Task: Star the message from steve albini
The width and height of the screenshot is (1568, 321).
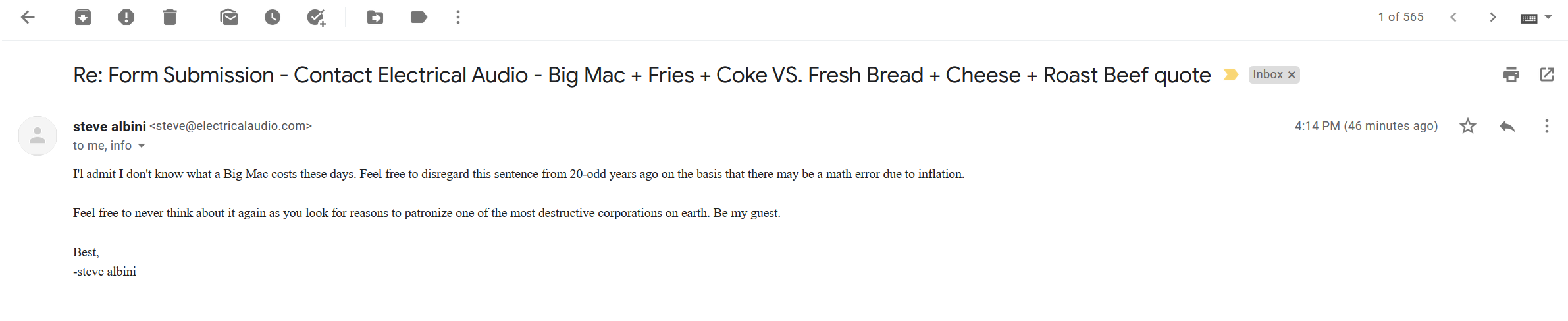Action: coord(1468,126)
